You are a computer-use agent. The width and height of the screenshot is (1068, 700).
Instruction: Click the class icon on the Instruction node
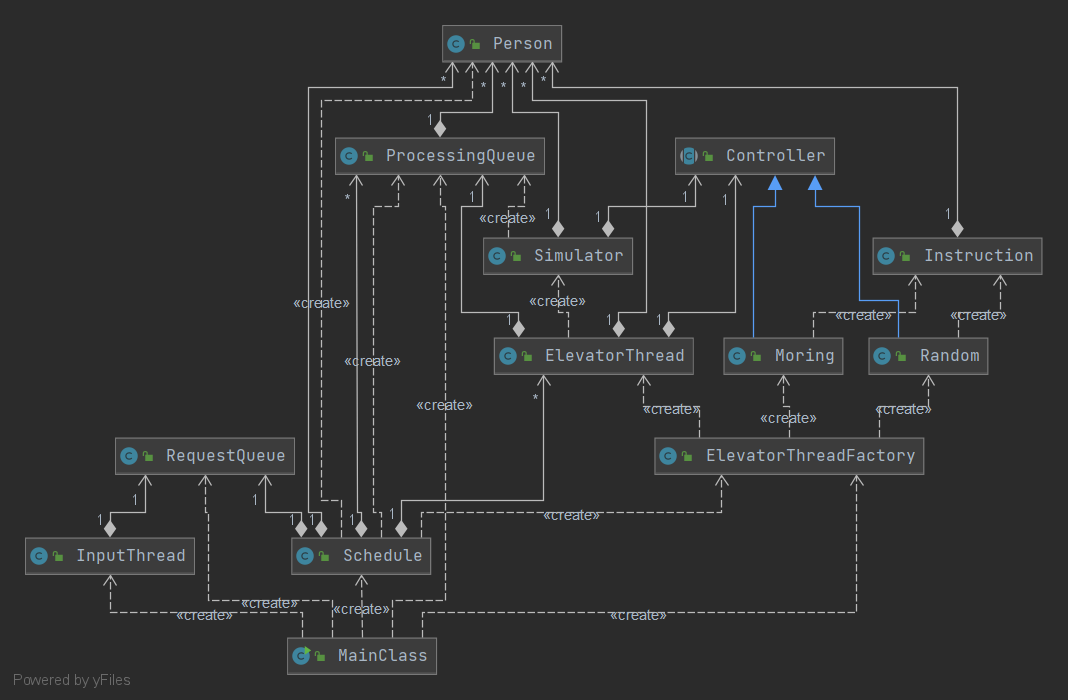tap(886, 256)
